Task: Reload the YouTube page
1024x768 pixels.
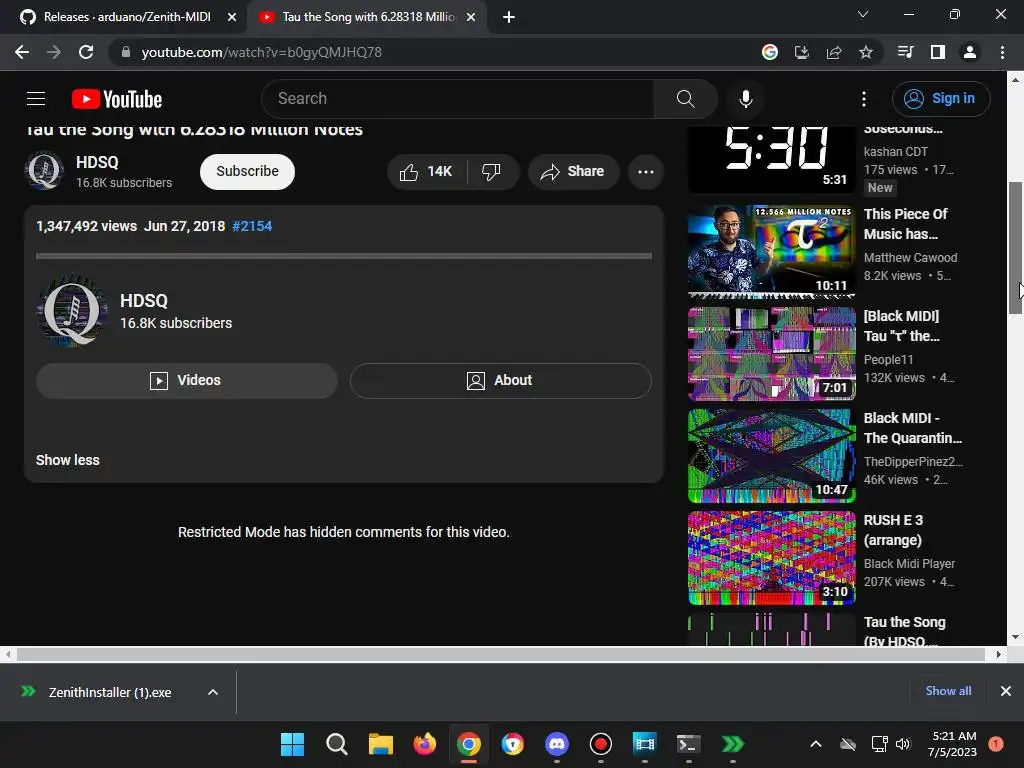Action: [x=86, y=52]
